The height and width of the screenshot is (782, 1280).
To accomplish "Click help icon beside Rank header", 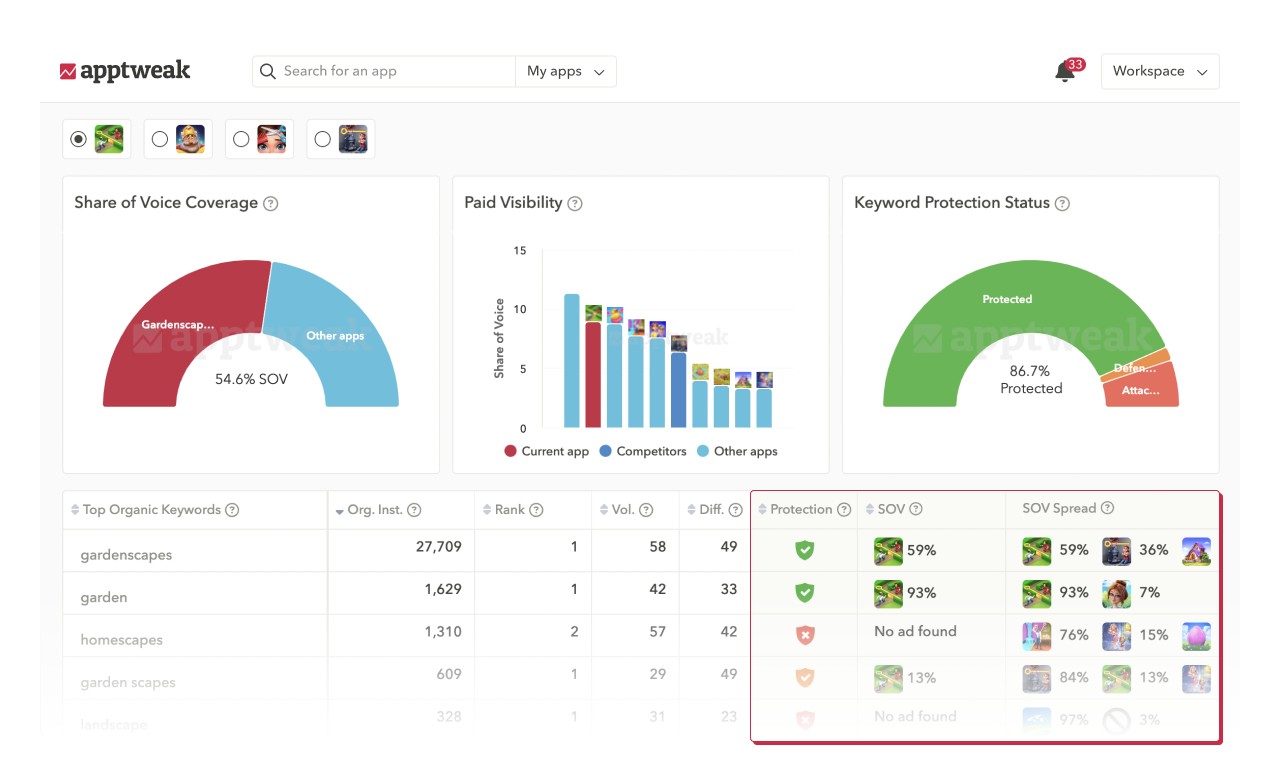I will 536,510.
